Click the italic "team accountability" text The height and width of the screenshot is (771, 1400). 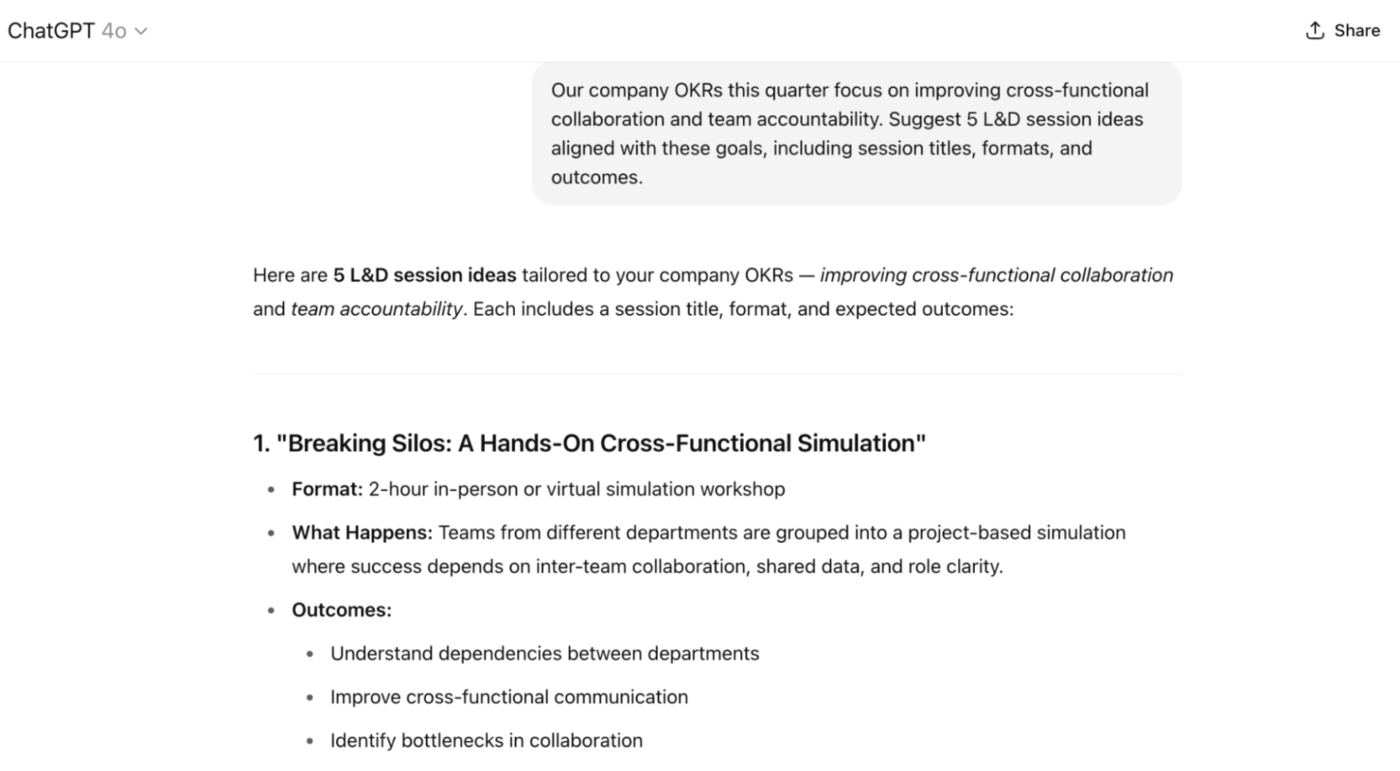[377, 309]
